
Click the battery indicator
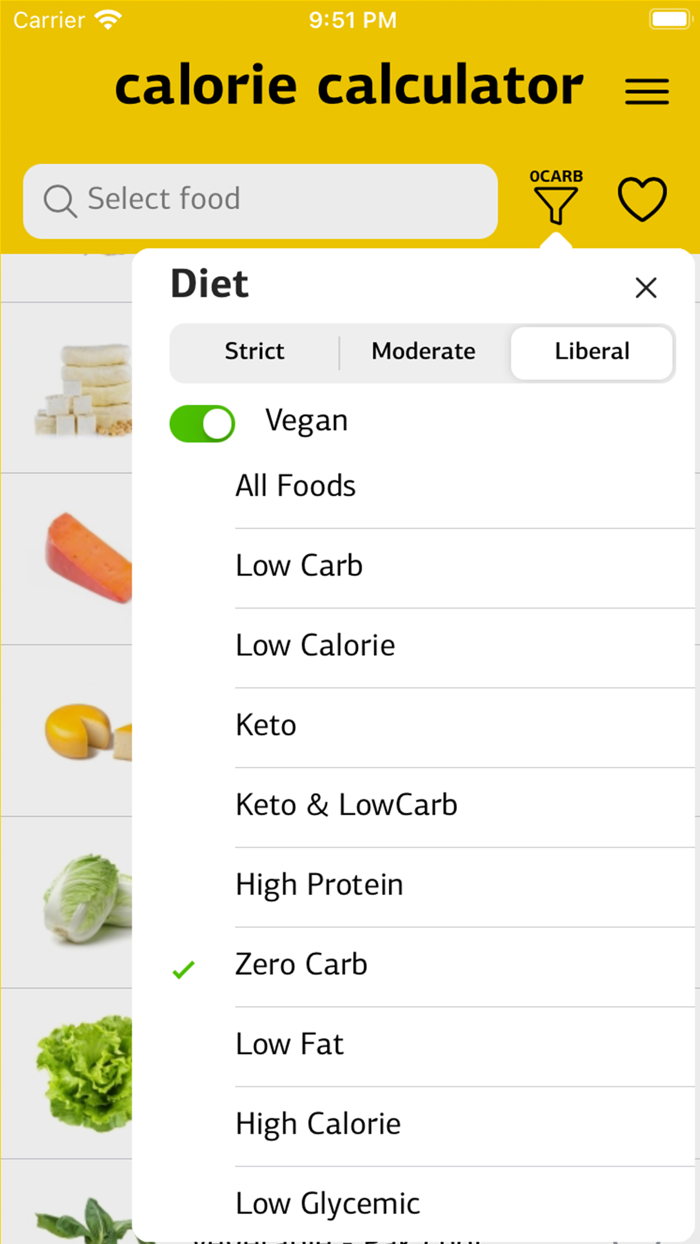pyautogui.click(x=664, y=17)
